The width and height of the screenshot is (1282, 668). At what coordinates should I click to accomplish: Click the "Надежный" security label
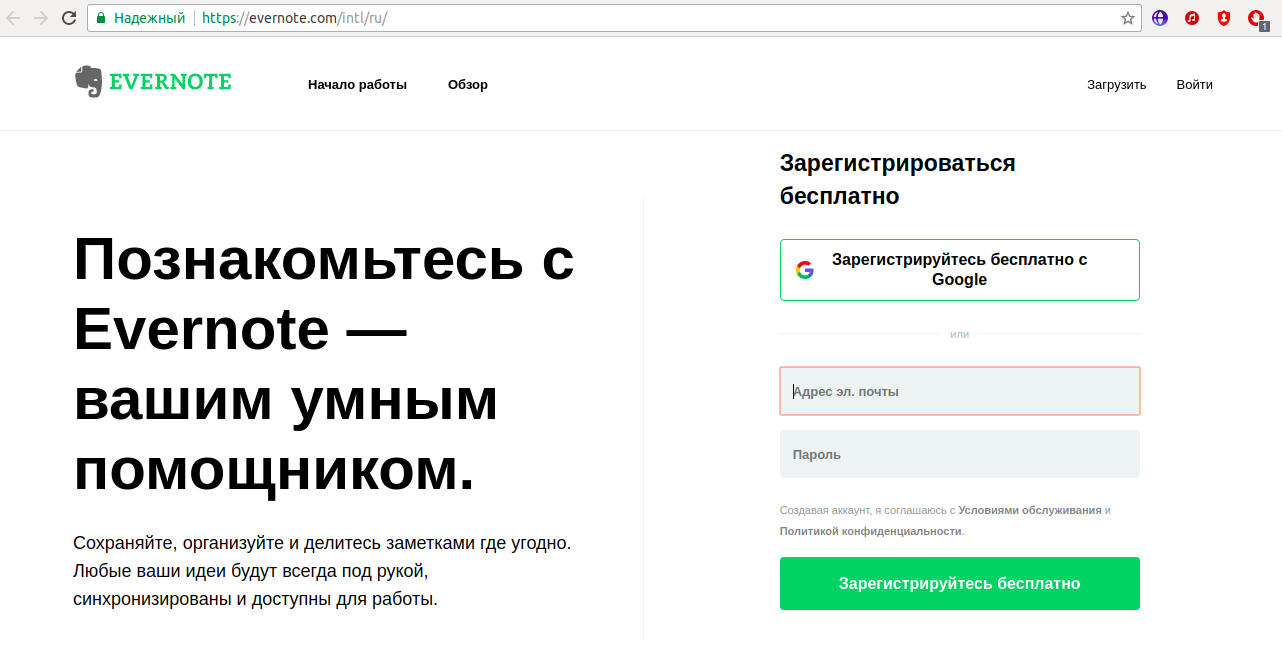(x=149, y=18)
